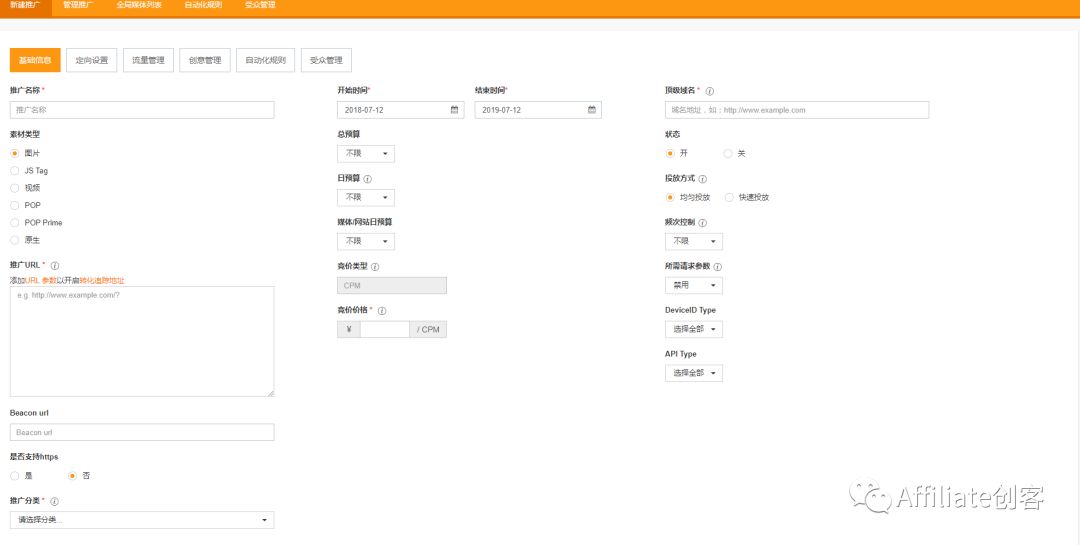Screen dimensions: 1080x545
Task: Set https support to 否
Action: point(72,475)
